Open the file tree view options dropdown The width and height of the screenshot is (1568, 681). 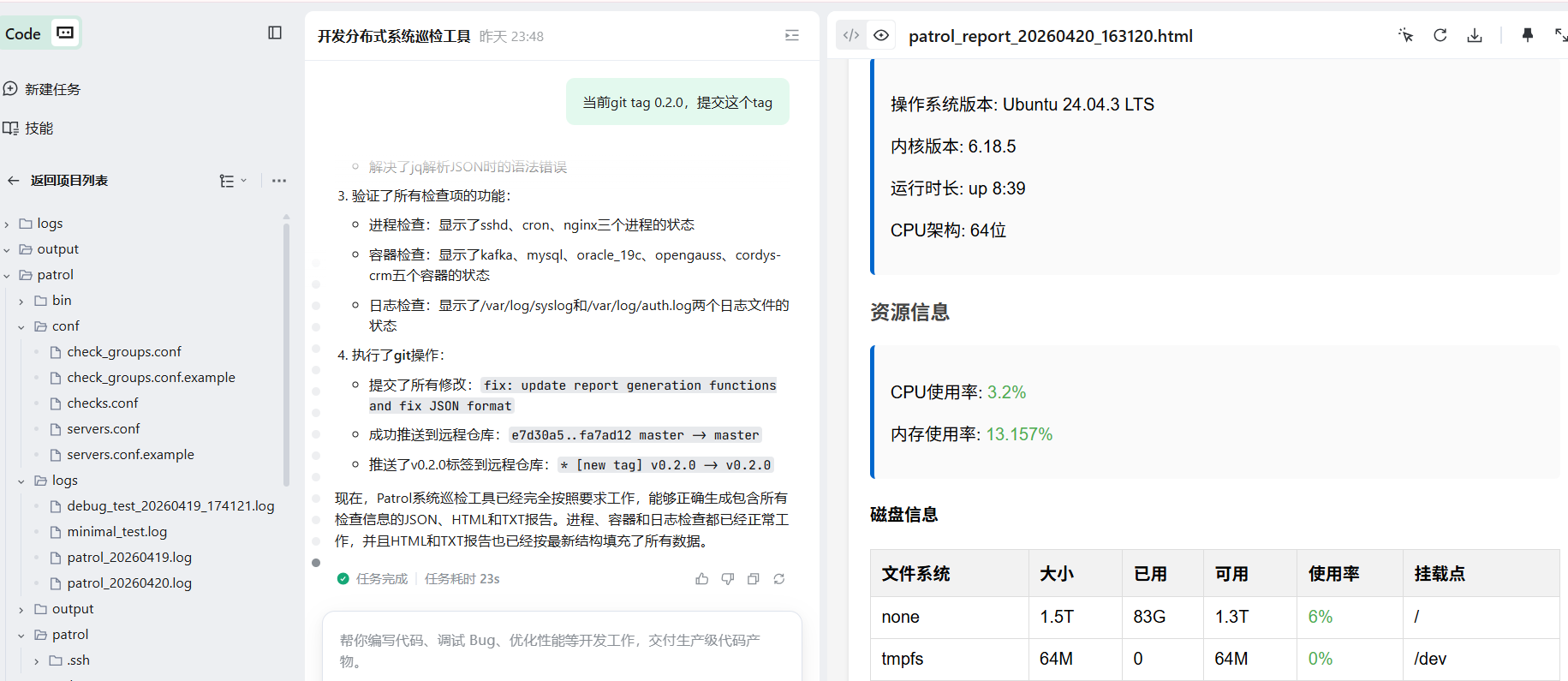click(233, 181)
